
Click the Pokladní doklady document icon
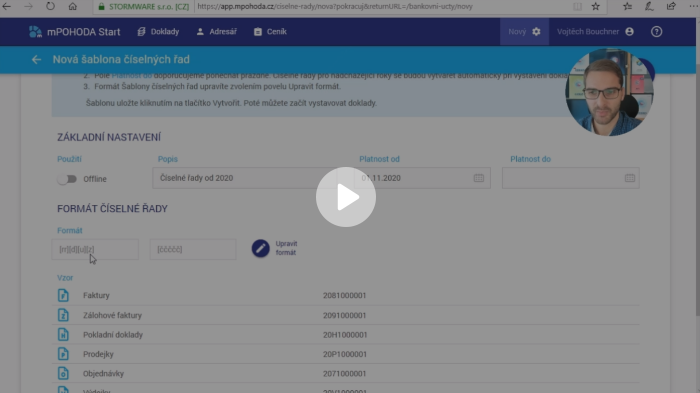click(63, 334)
